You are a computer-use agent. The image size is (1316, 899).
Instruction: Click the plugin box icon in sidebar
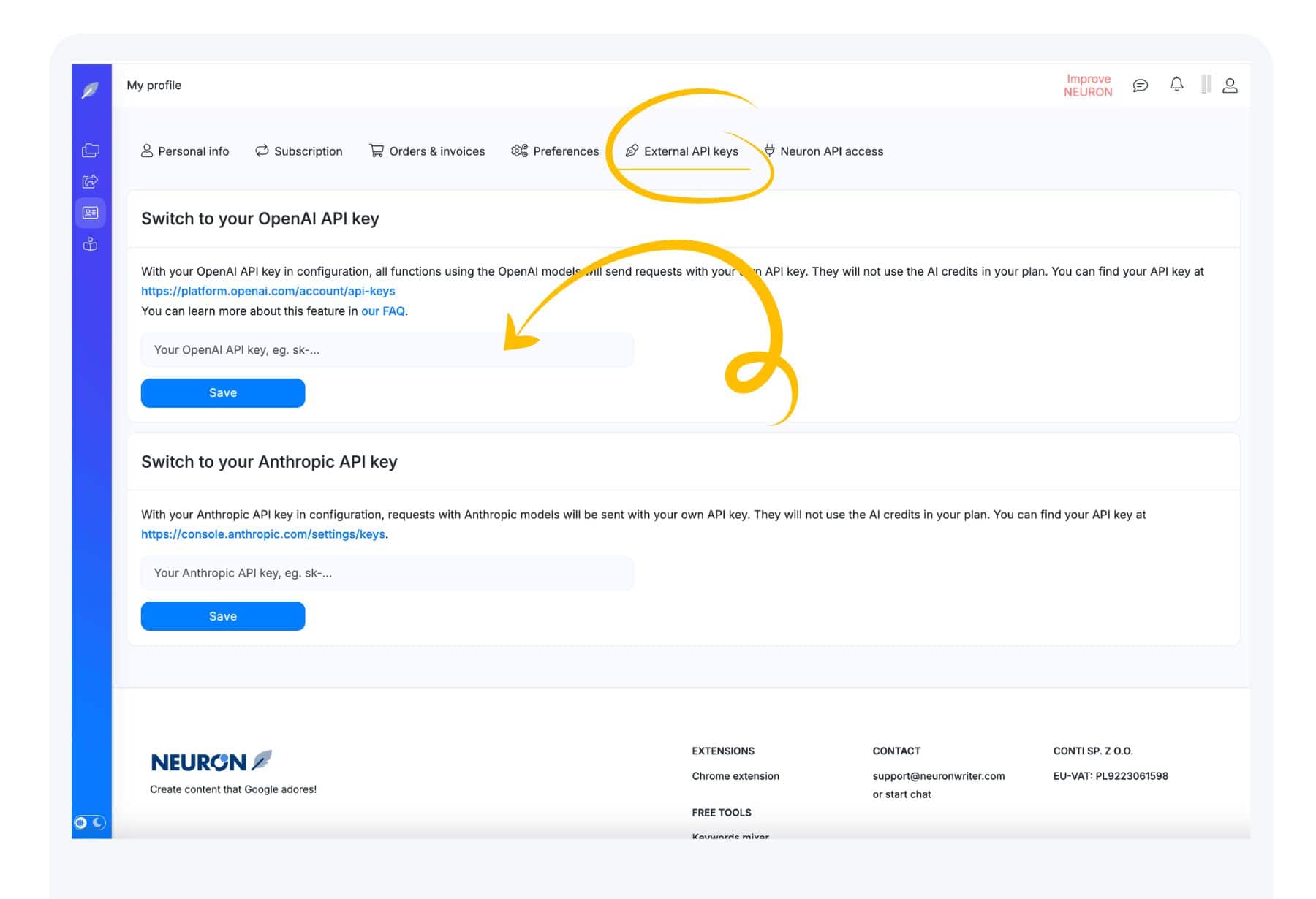[x=91, y=244]
